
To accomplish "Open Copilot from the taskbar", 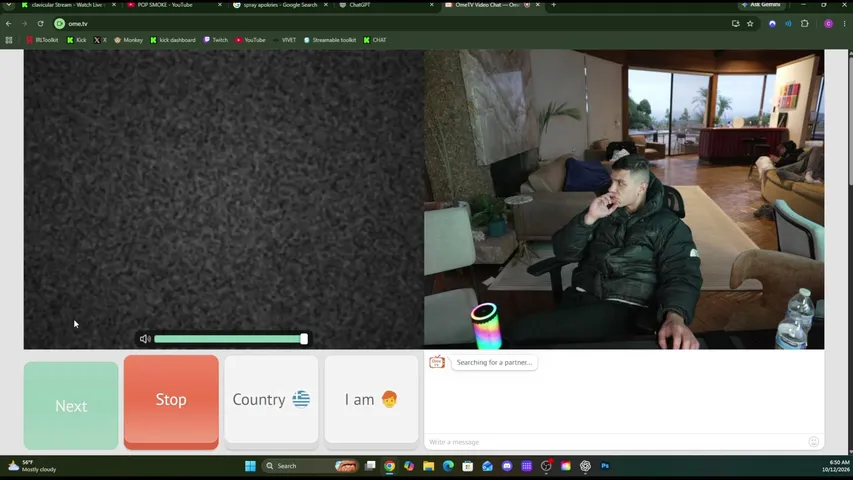I will (409, 466).
